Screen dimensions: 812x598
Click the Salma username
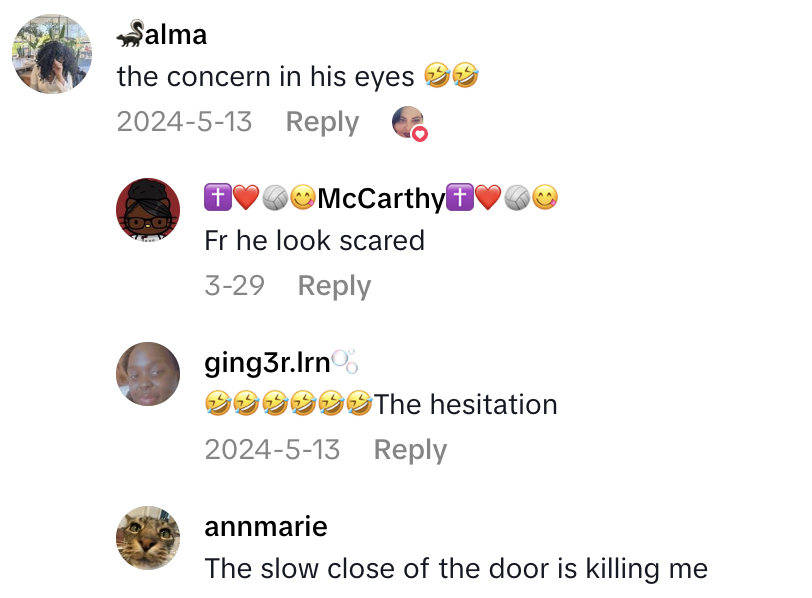coord(162,35)
